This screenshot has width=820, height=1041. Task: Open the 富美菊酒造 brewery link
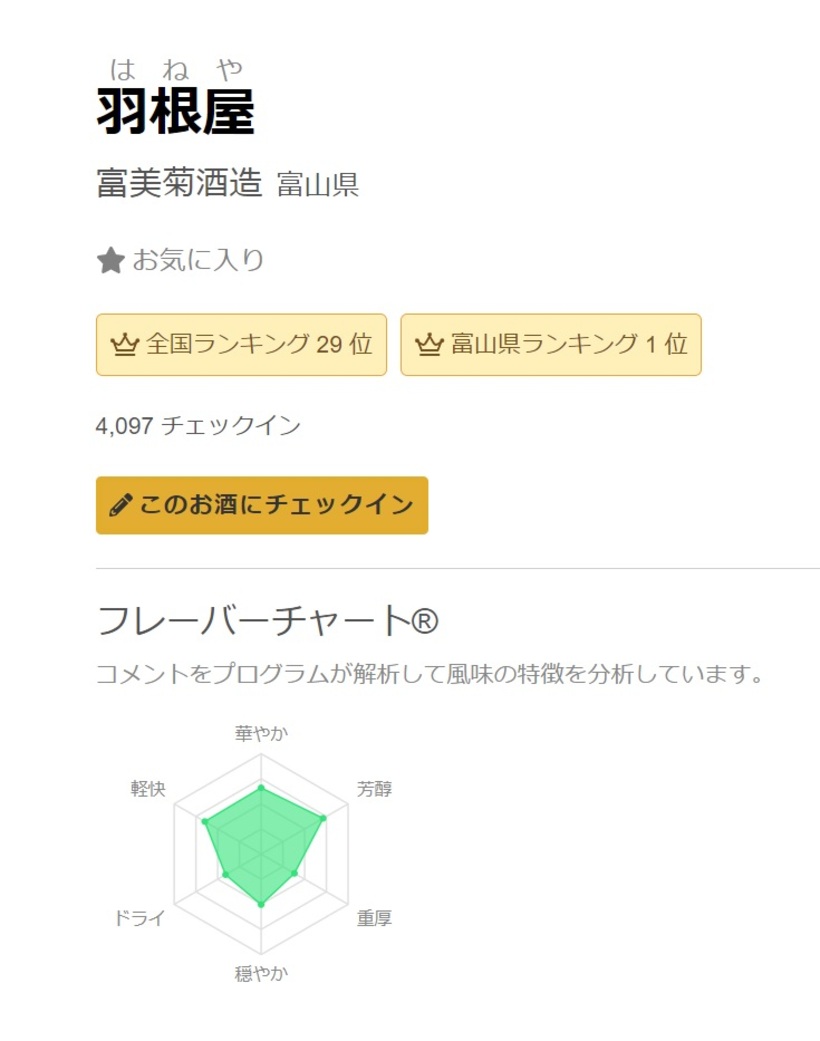point(179,183)
